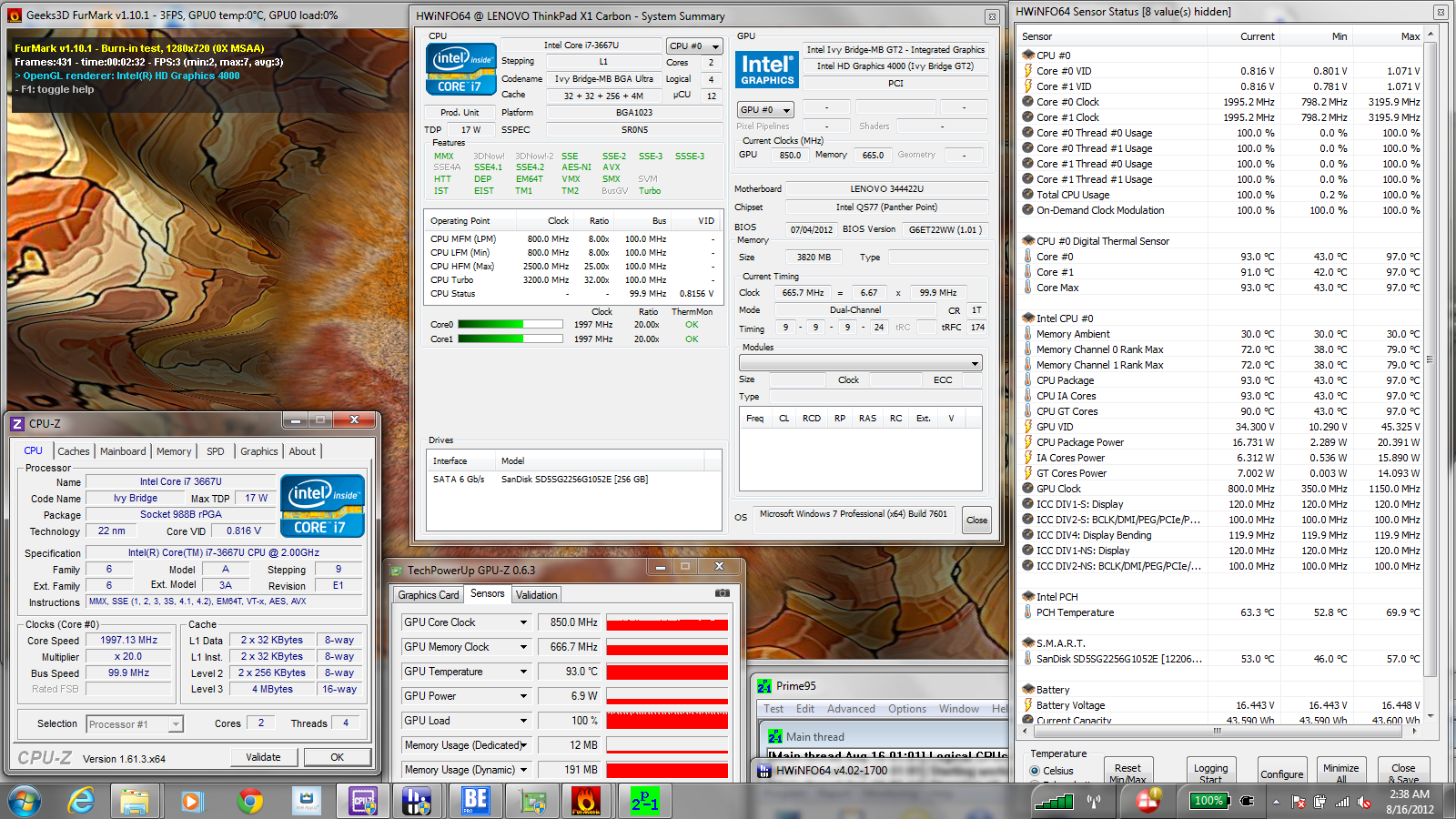Select the Celsius temperature radio button
The width and height of the screenshot is (1456, 819).
(1035, 771)
